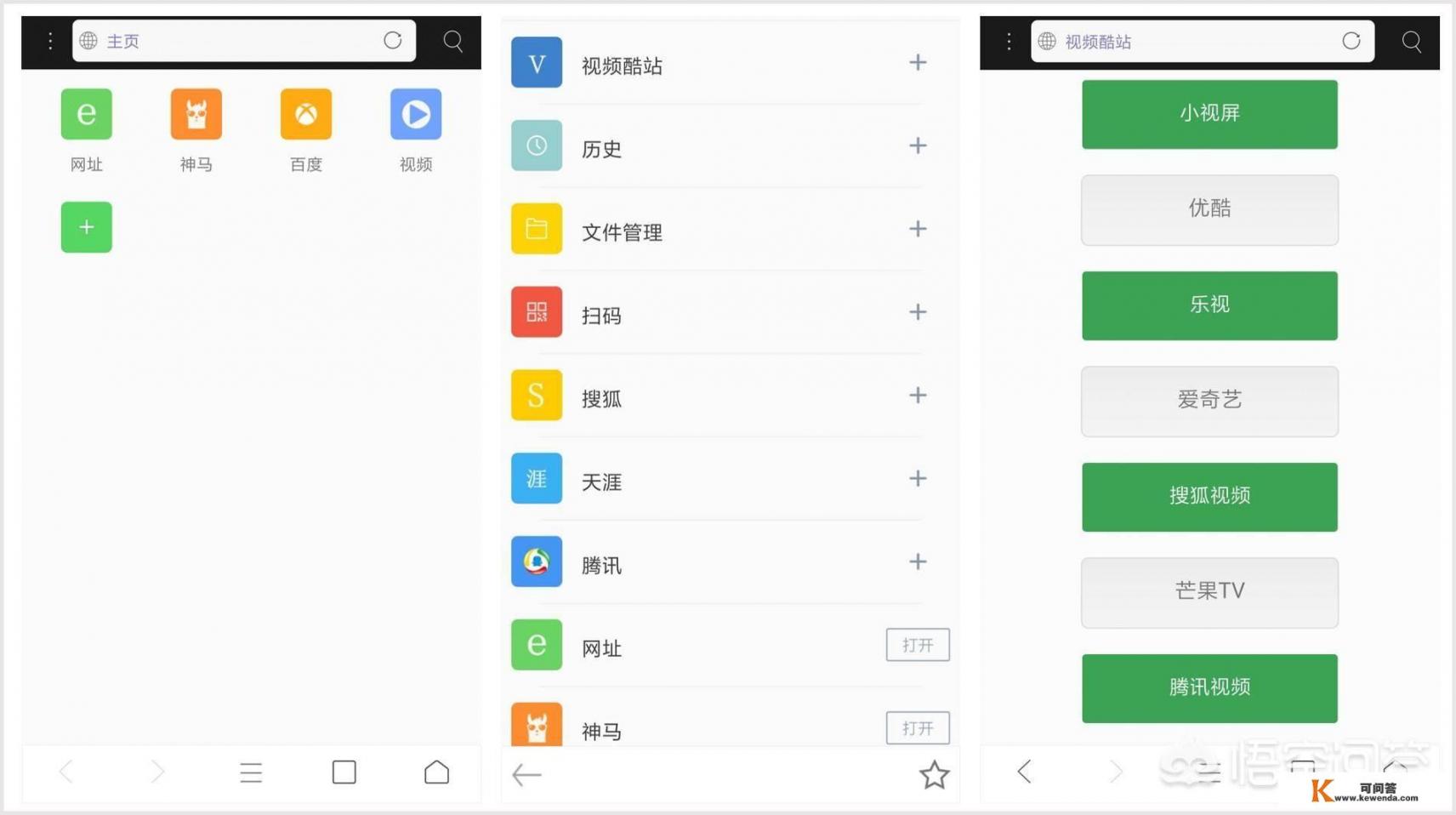
Task: Tap the 视频酷站 V icon in list
Action: tap(537, 62)
